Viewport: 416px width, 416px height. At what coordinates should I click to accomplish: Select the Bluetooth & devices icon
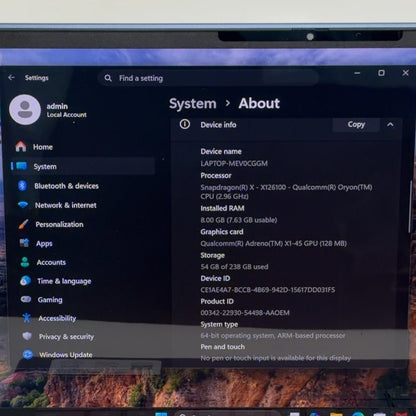pyautogui.click(x=22, y=185)
